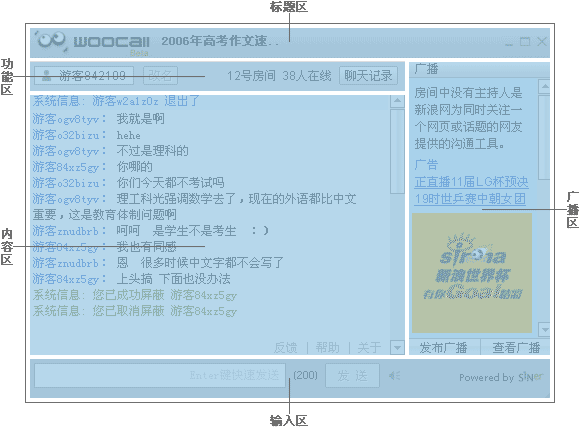This screenshot has height=427, width=580.
Task: Click the chat area scroll-up arrow
Action: (x=397, y=101)
